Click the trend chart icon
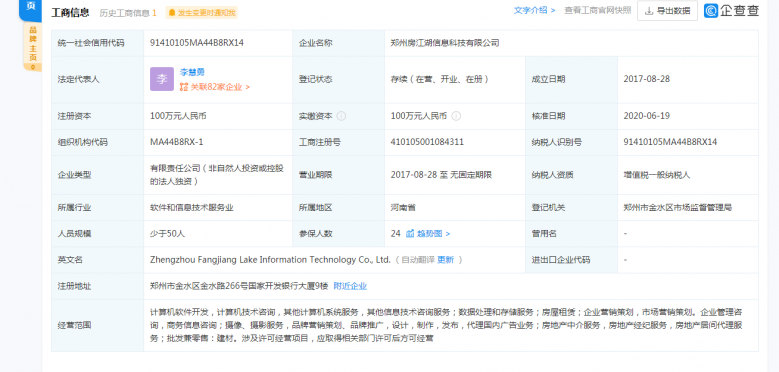The image size is (779, 372). tap(410, 233)
